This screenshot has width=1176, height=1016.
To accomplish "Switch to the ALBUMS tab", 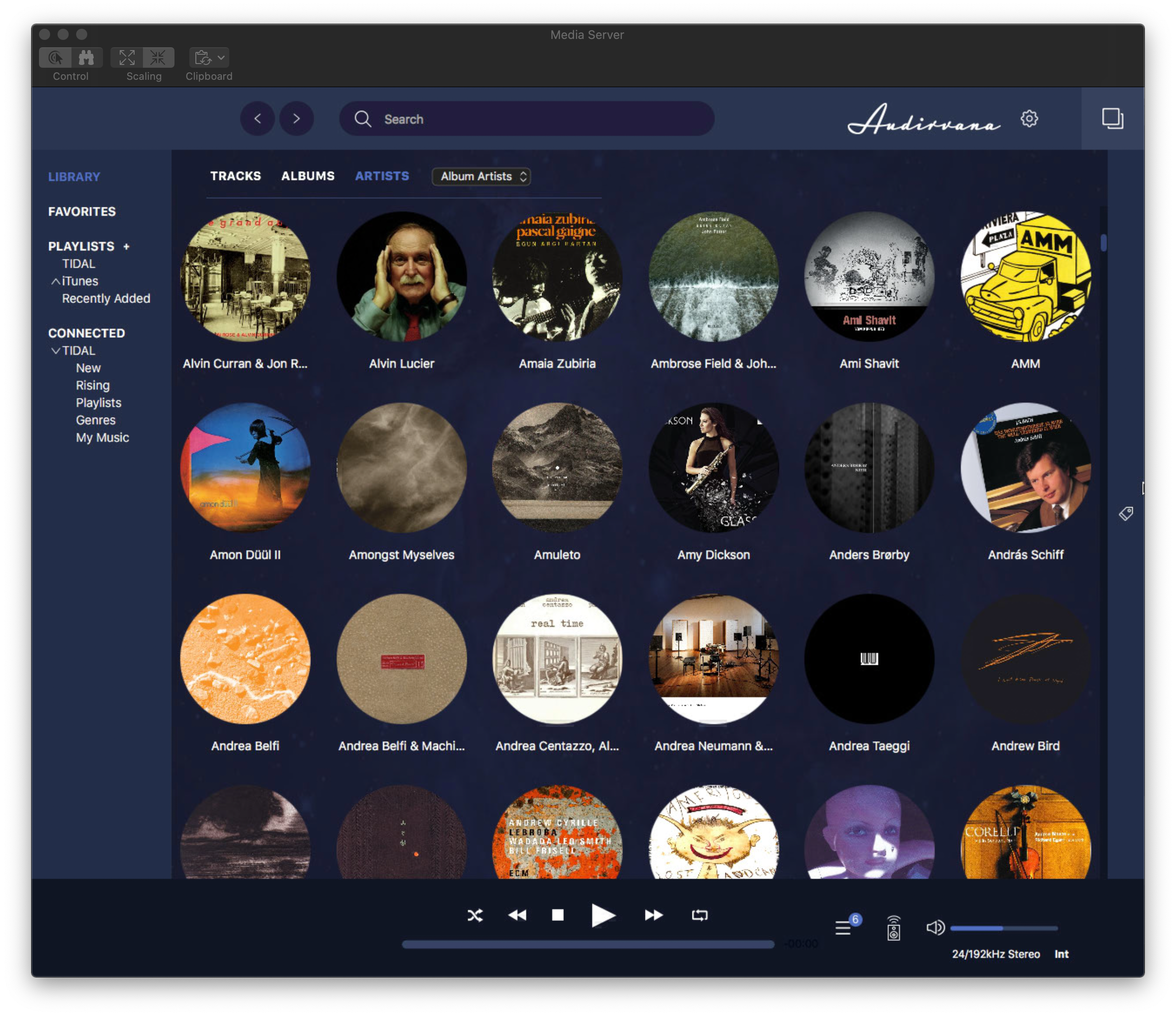I will pyautogui.click(x=308, y=176).
